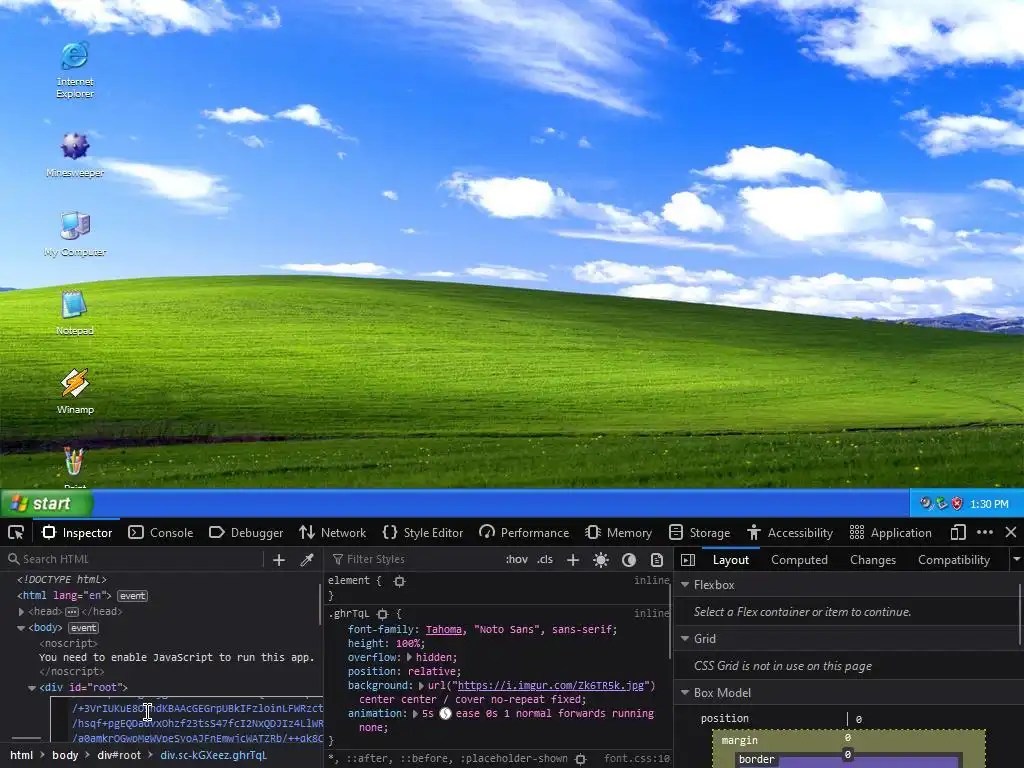Open the animation timing function editor swatch

click(x=445, y=714)
